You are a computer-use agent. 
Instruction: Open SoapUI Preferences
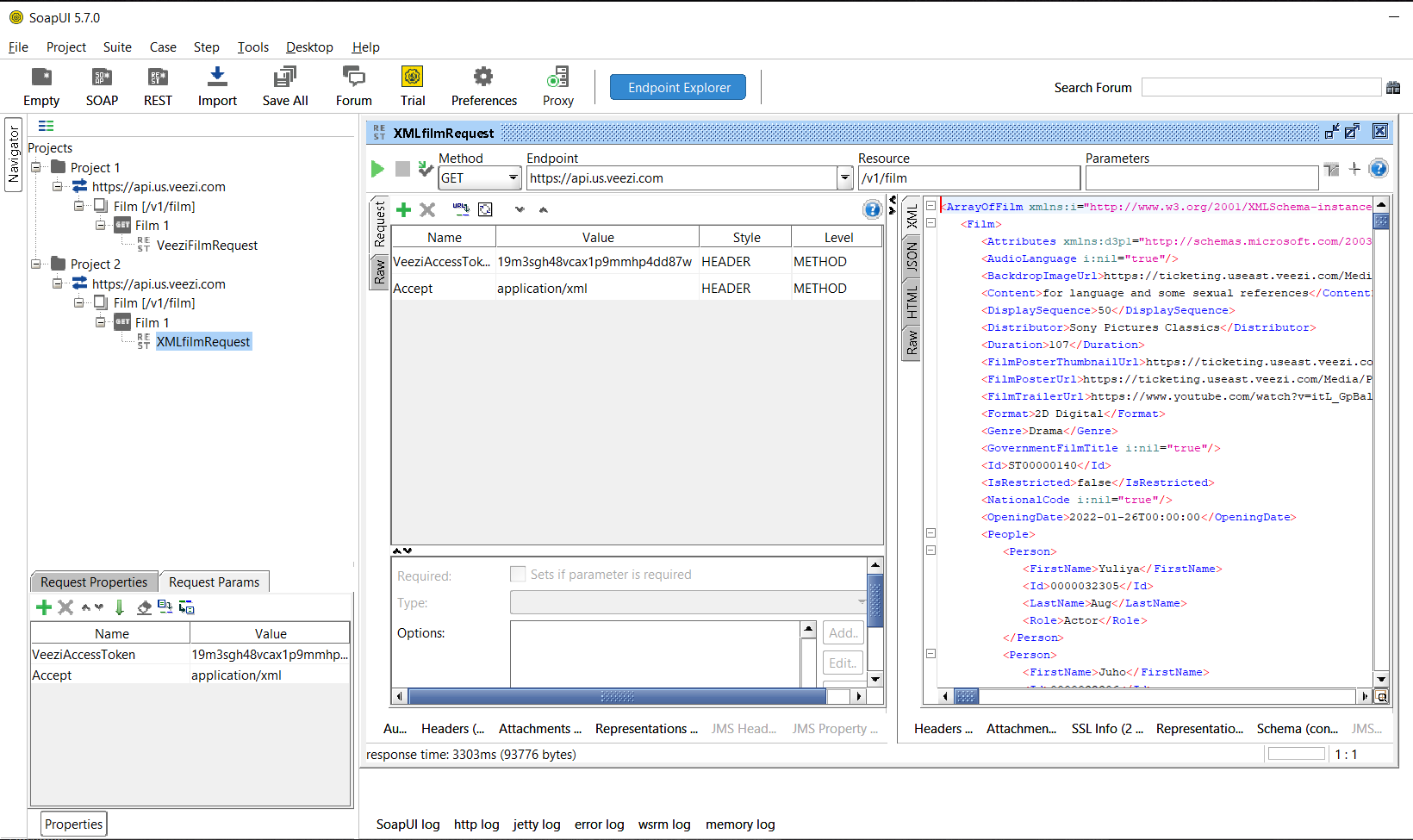(x=483, y=86)
